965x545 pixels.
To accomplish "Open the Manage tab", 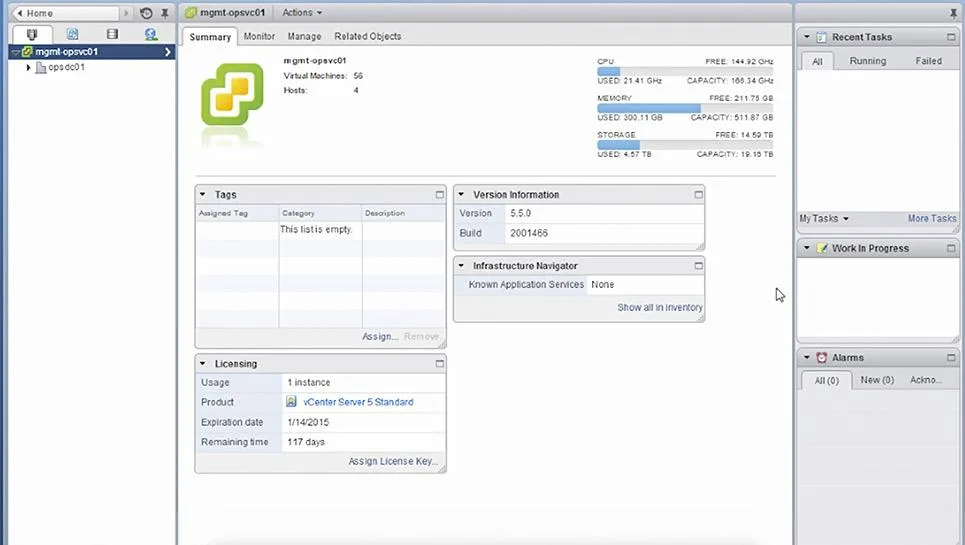I will [304, 36].
